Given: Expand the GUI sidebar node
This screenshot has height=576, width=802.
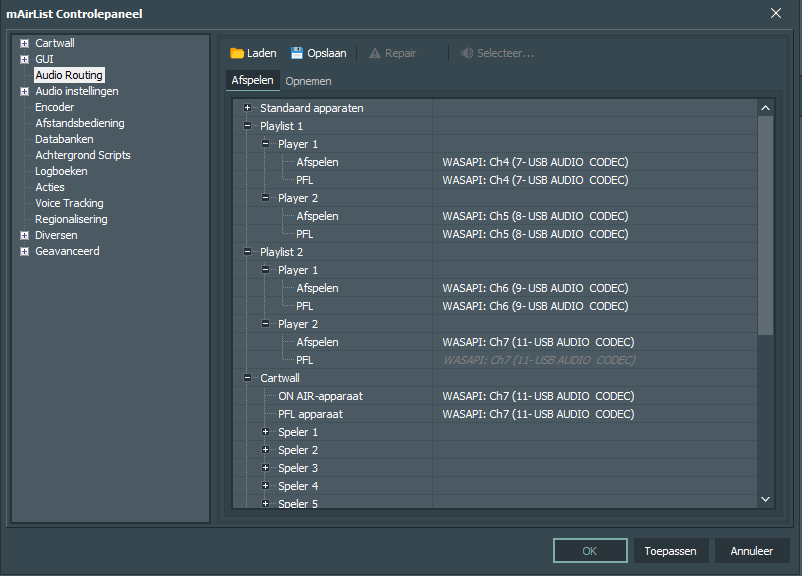Looking at the screenshot, I should [24, 59].
